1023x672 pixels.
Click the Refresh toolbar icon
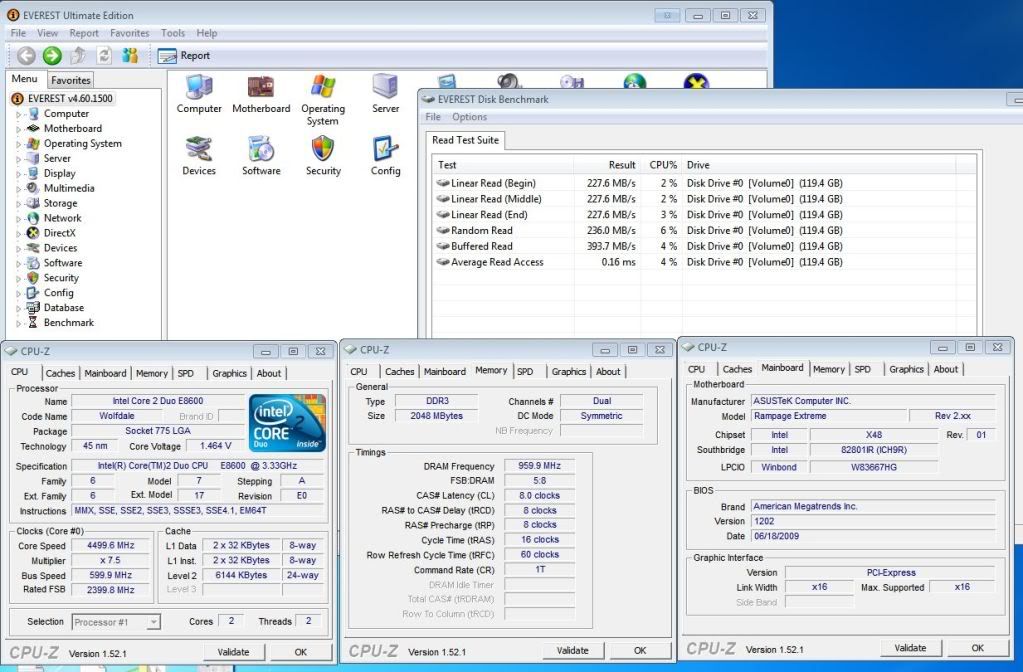point(104,55)
